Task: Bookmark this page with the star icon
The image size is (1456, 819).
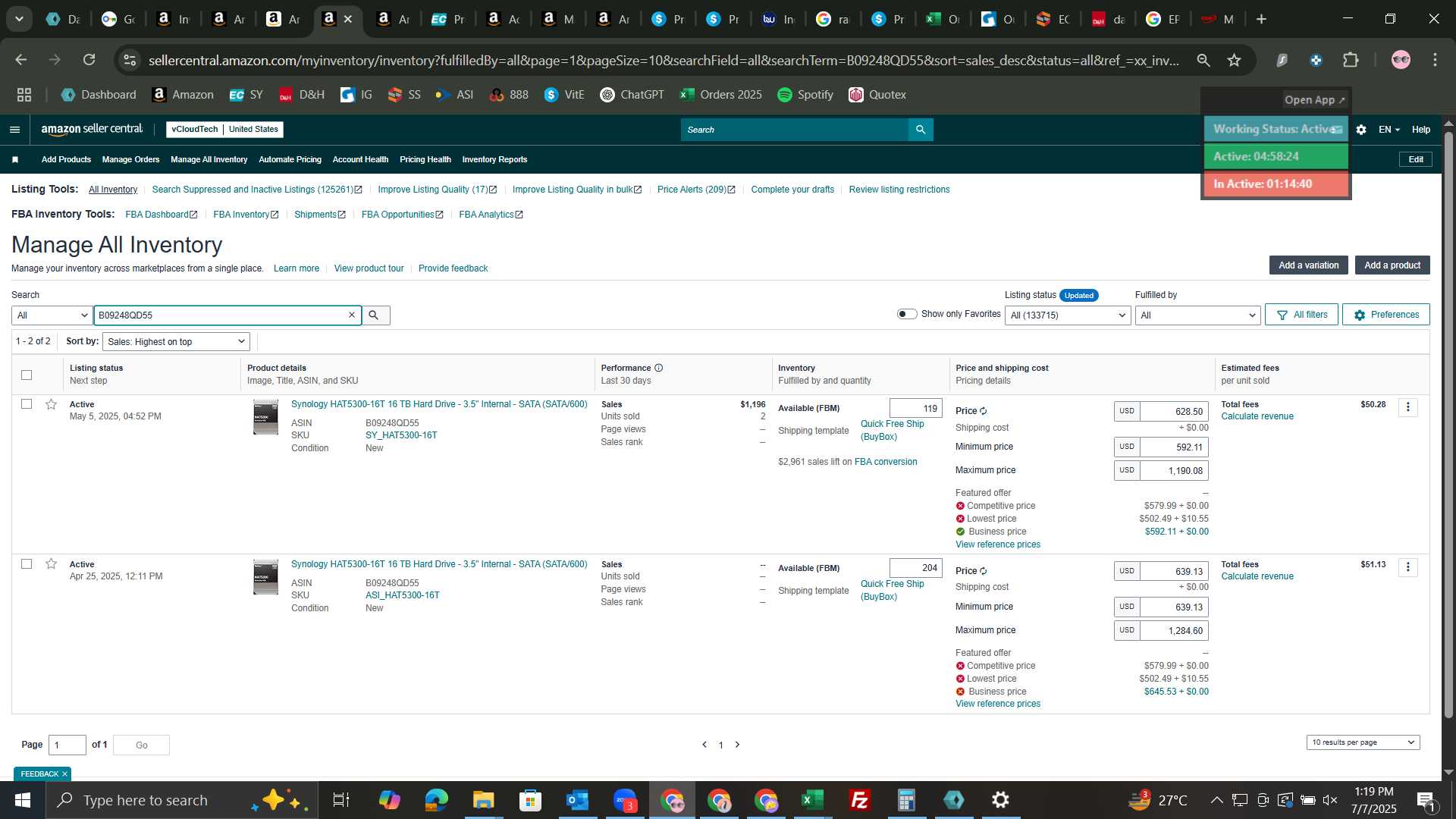Action: tap(1235, 60)
